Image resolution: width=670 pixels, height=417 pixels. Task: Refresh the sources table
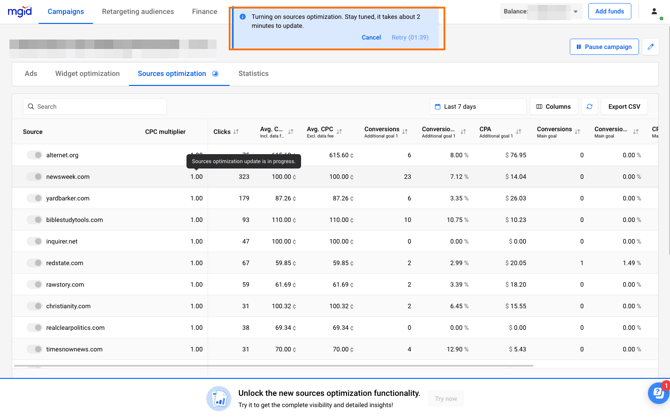point(589,107)
